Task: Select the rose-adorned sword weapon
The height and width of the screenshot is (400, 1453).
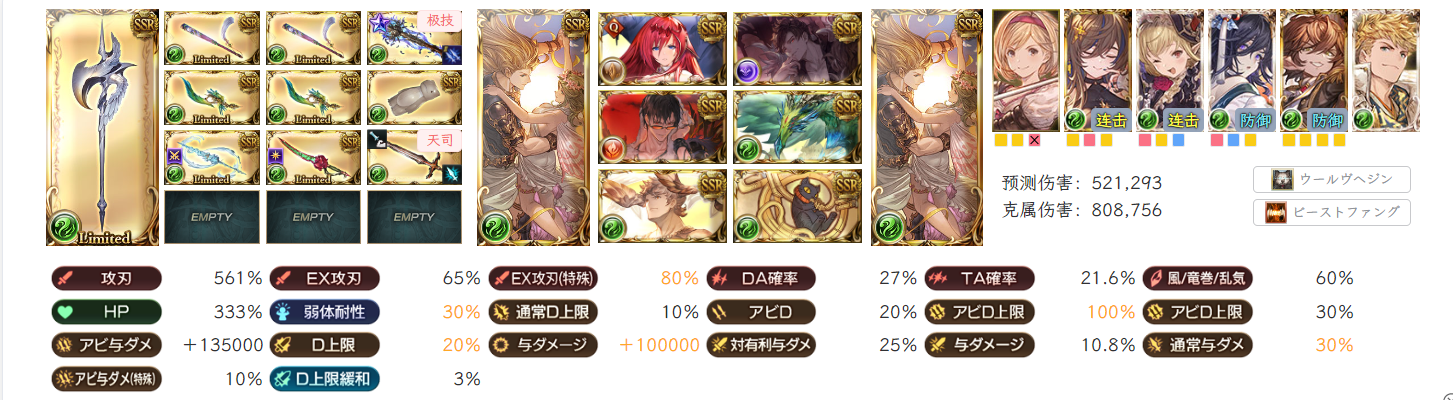Action: coord(312,158)
